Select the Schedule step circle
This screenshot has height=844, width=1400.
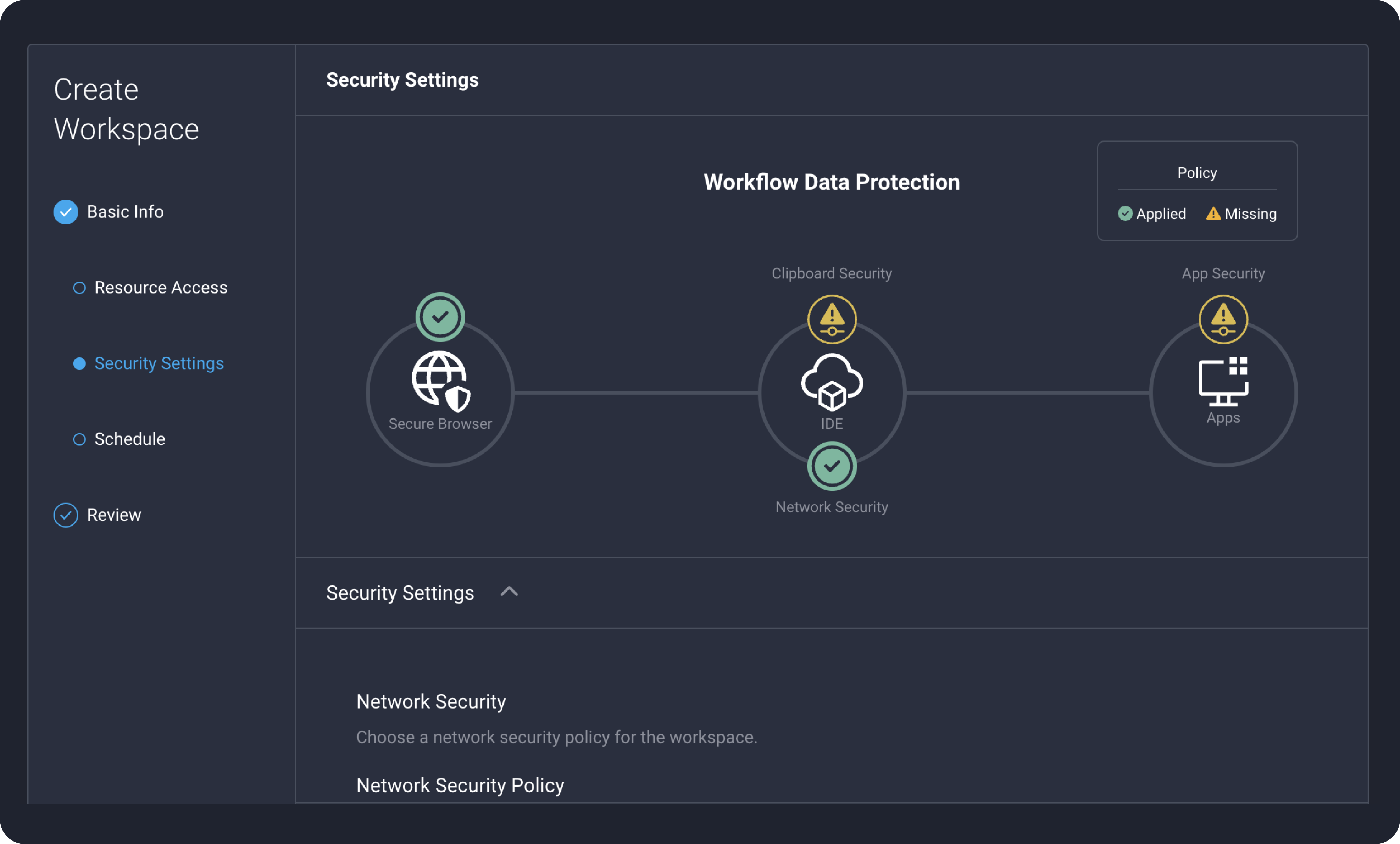[79, 439]
